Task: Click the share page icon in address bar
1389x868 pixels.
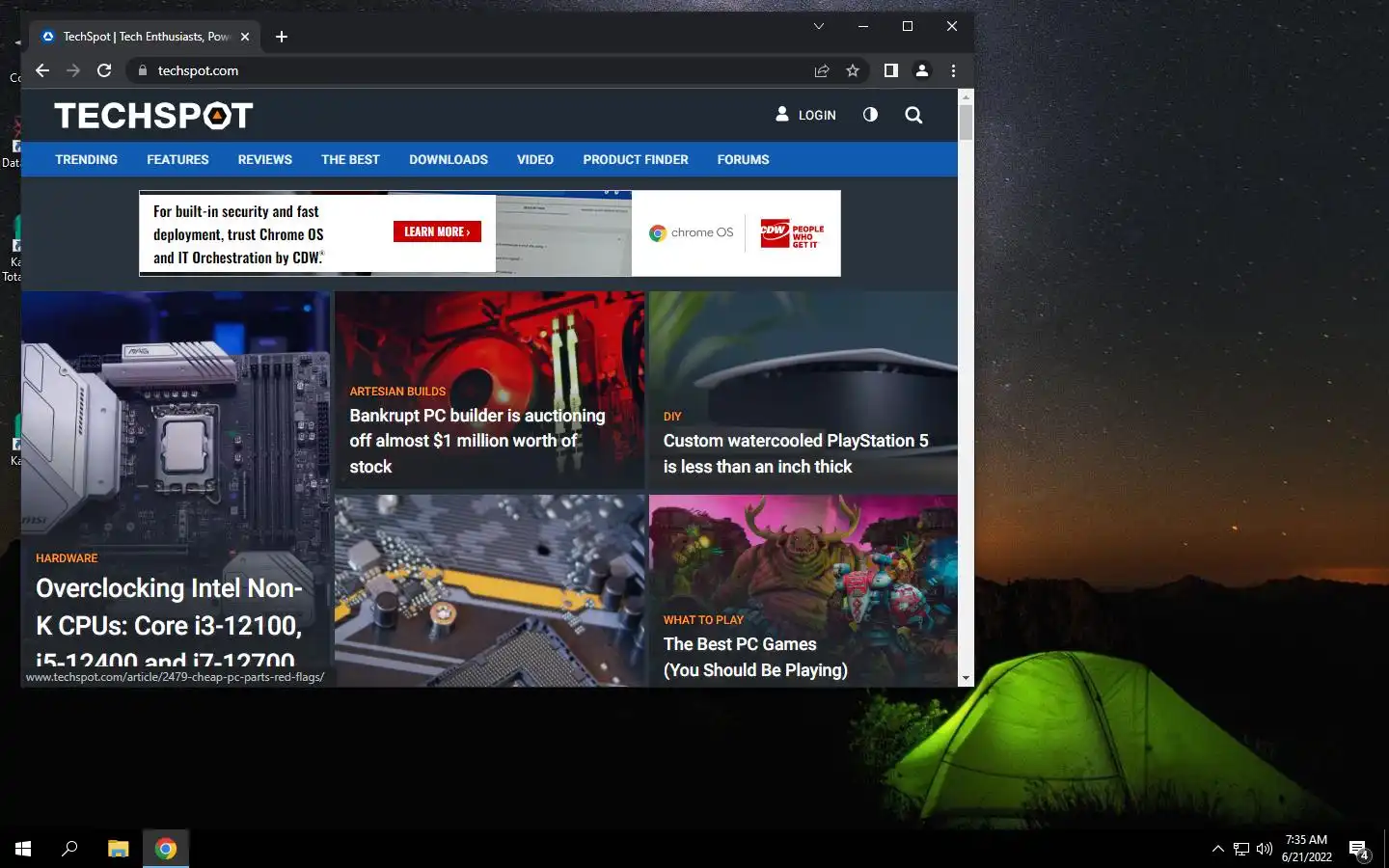Action: 822,70
